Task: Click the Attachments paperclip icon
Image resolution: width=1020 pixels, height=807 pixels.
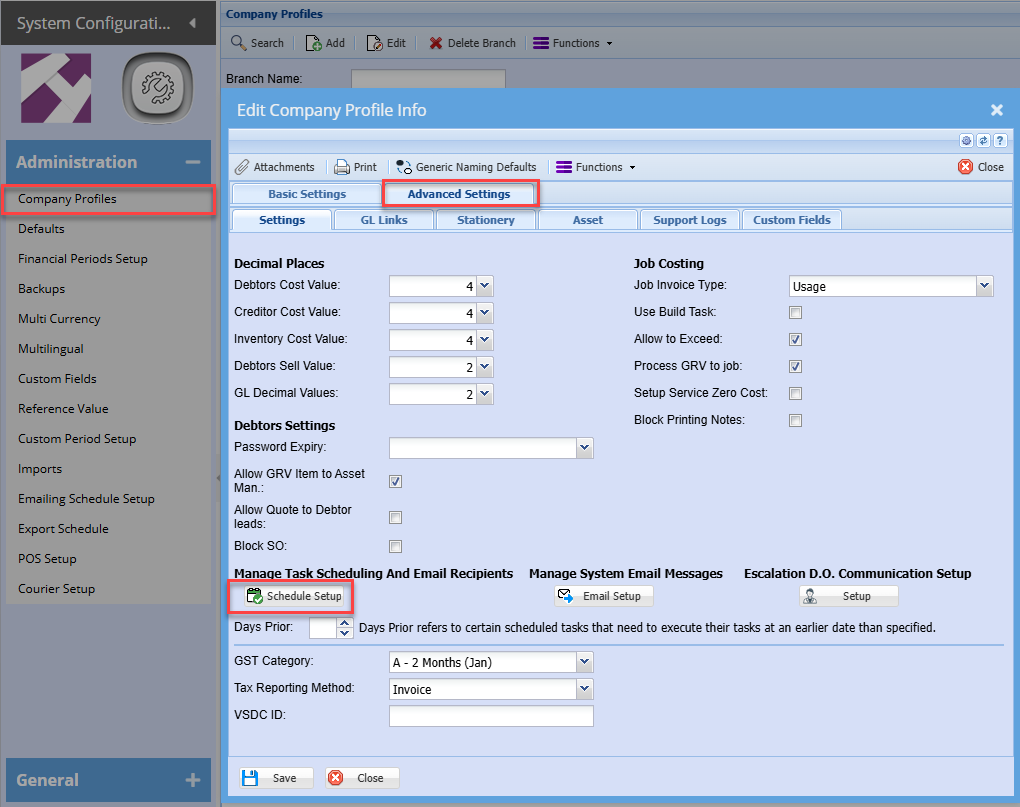Action: 242,167
